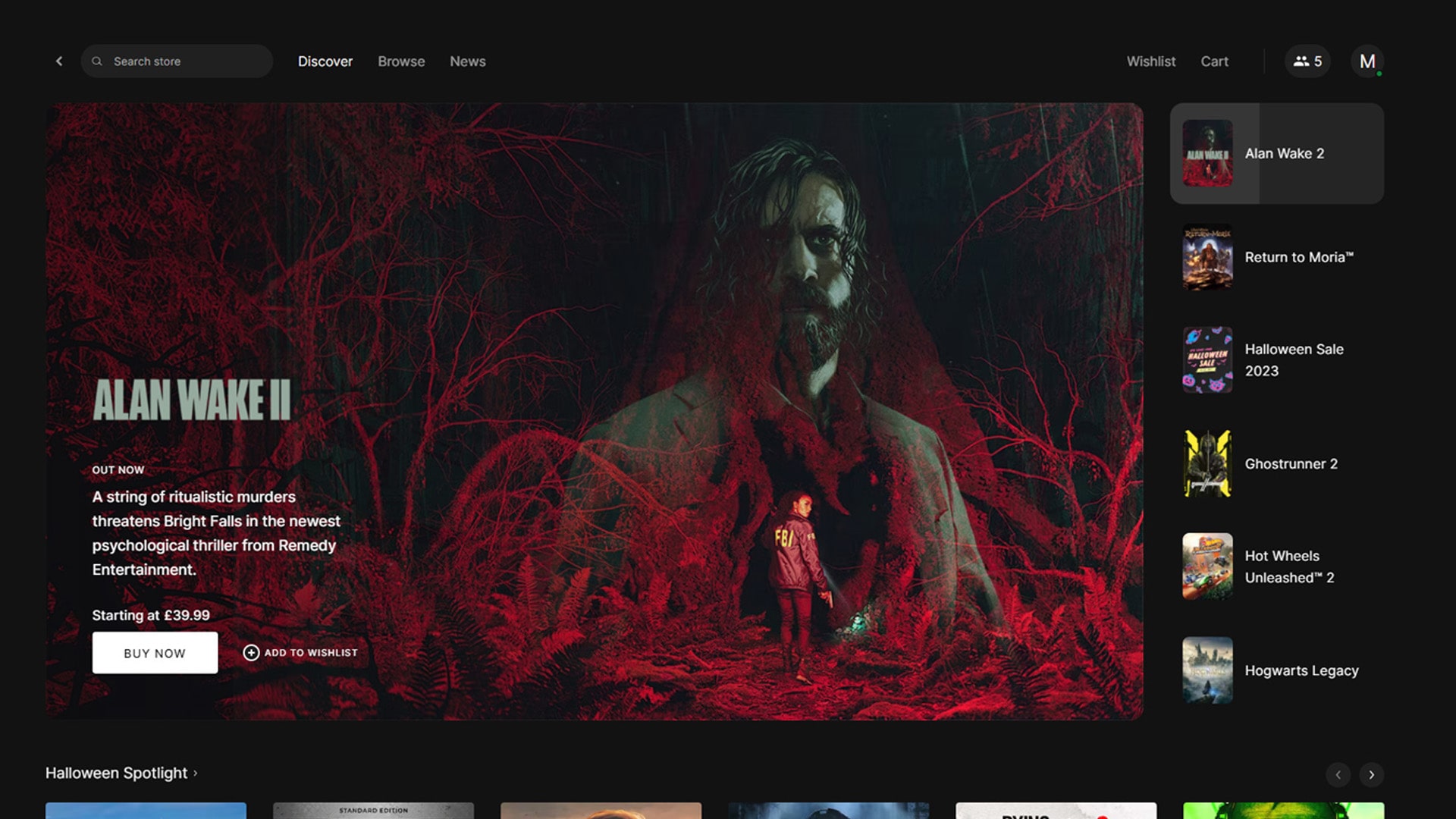Switch to the Browse tab
Viewport: 1456px width, 819px height.
[401, 61]
